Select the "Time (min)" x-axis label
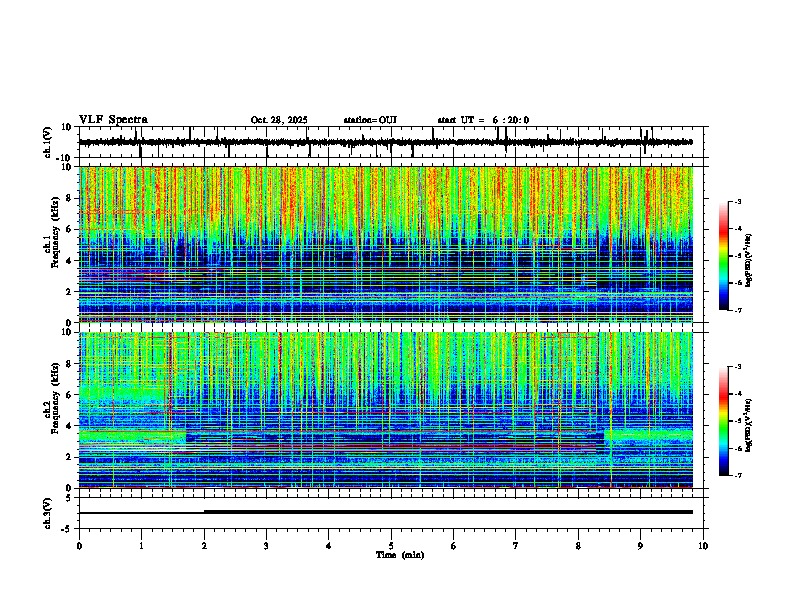This screenshot has height=612, width=792. [400, 555]
